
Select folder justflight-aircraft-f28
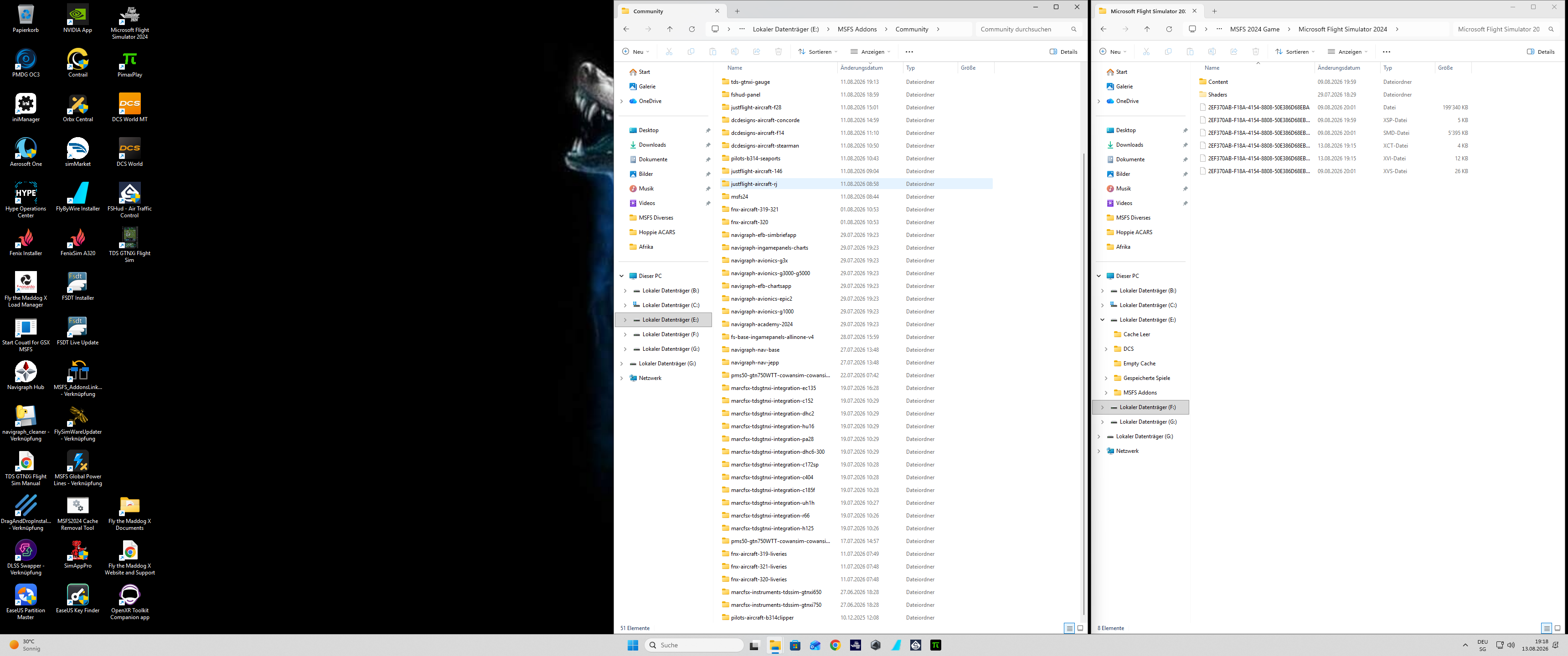755,108
